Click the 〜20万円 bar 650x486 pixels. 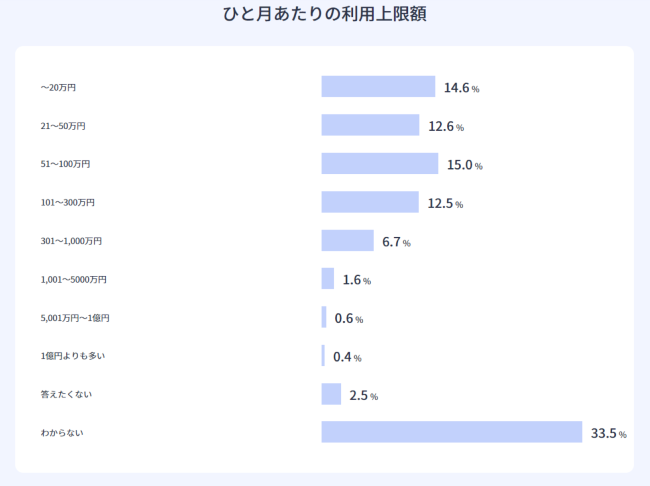point(378,87)
